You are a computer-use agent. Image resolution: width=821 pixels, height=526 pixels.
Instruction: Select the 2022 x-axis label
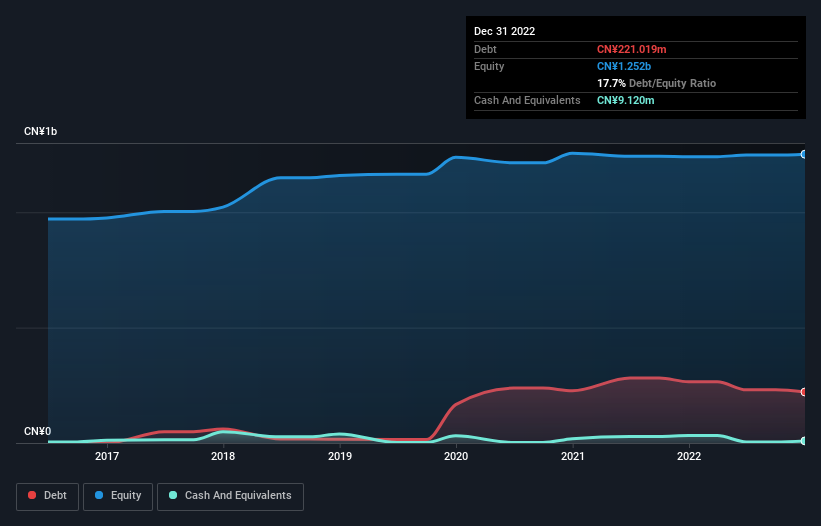[x=689, y=456]
